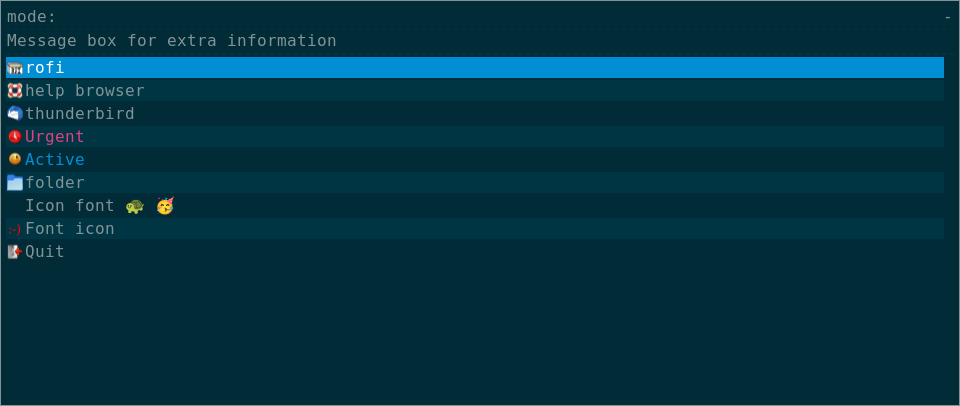This screenshot has height=406, width=960.
Task: Click the lifebuoy help browser icon
Action: point(15,91)
